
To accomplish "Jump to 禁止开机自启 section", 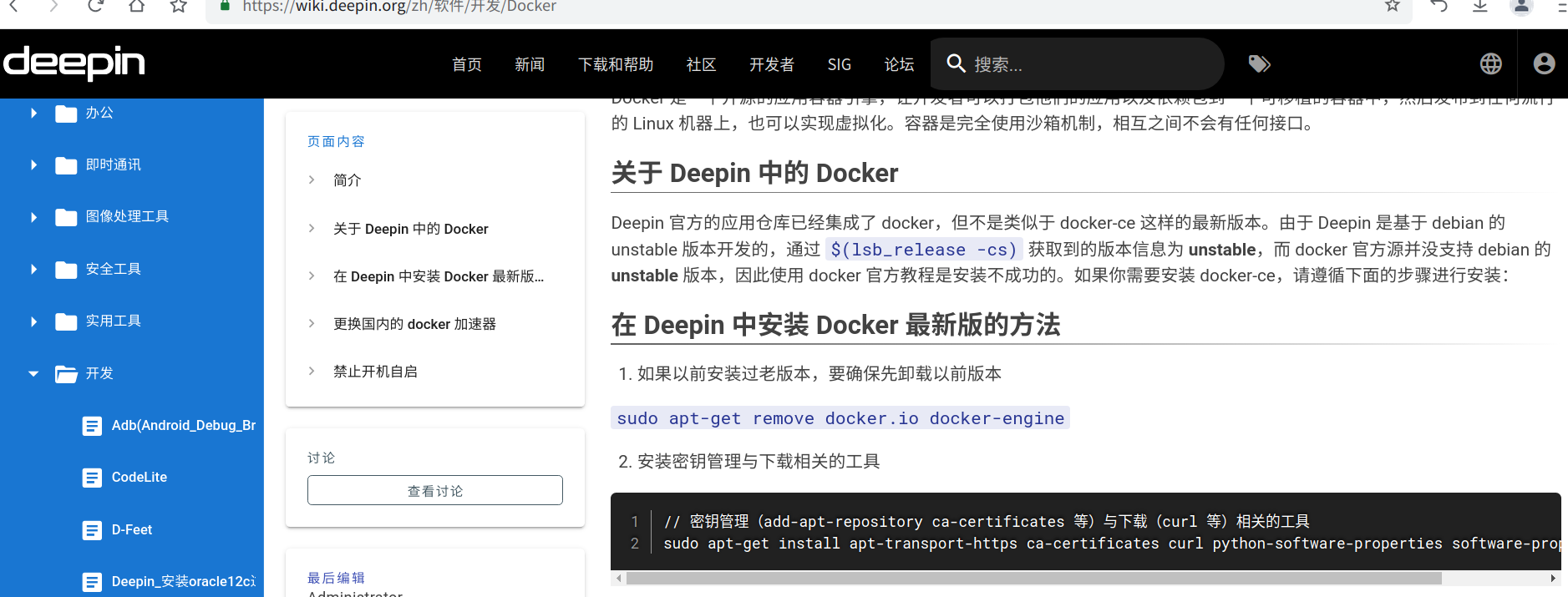I will coord(375,372).
